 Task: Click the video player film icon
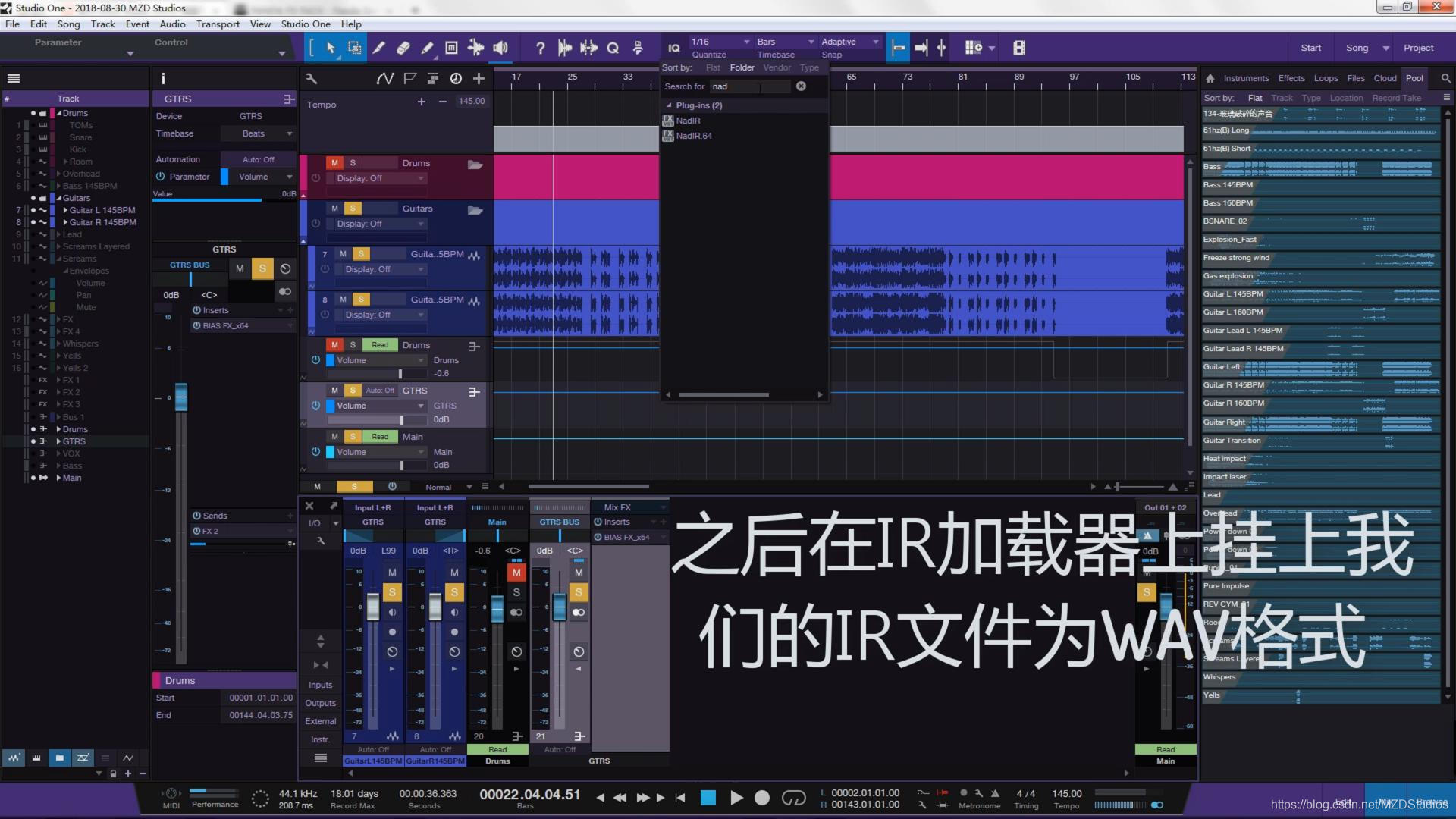tap(1018, 48)
